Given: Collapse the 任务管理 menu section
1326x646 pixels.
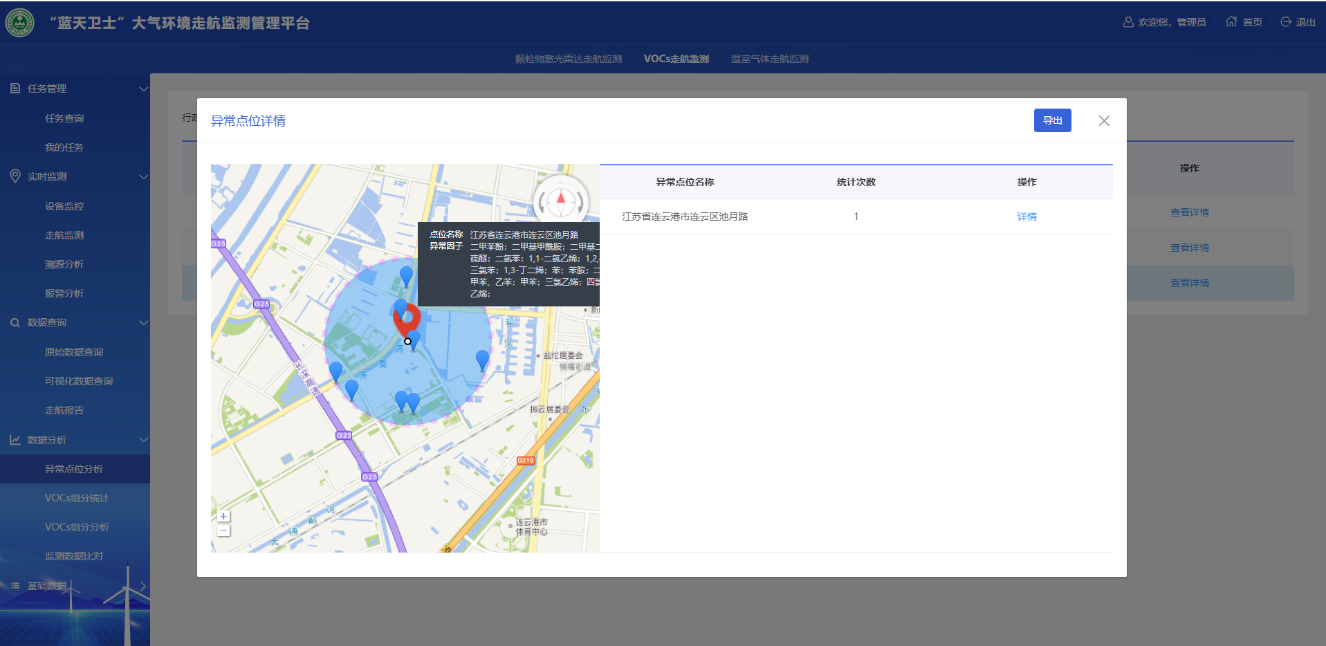Looking at the screenshot, I should tap(143, 89).
